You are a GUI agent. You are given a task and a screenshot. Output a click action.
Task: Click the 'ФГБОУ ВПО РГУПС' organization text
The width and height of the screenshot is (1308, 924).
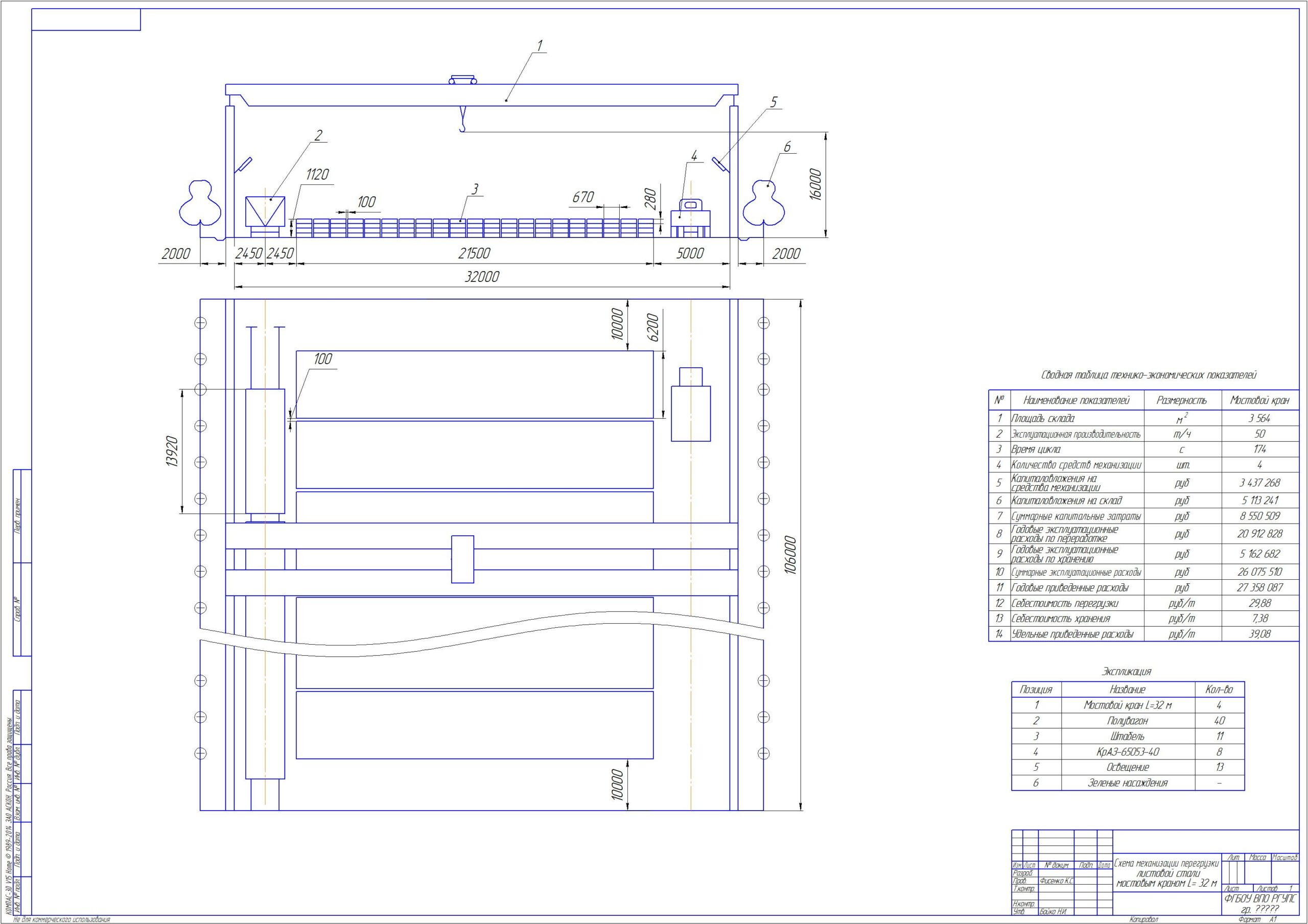coord(1259,898)
